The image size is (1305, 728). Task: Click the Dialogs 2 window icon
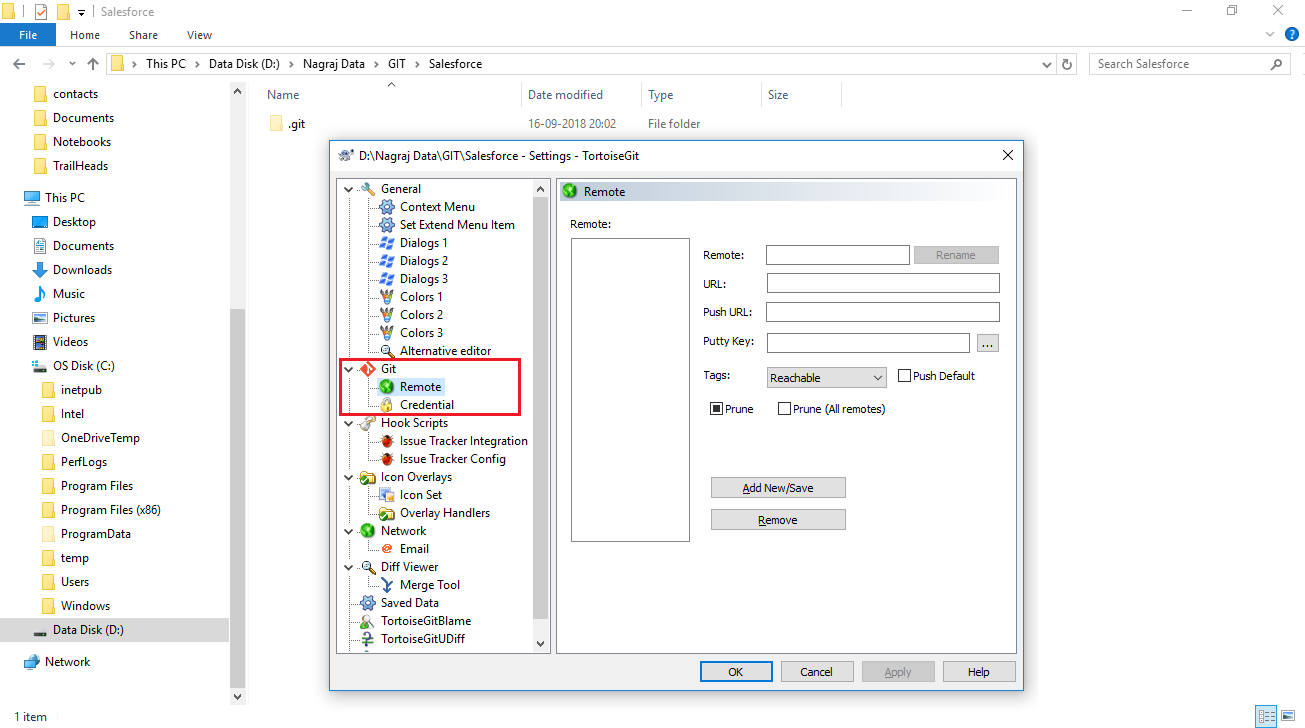pyautogui.click(x=386, y=261)
